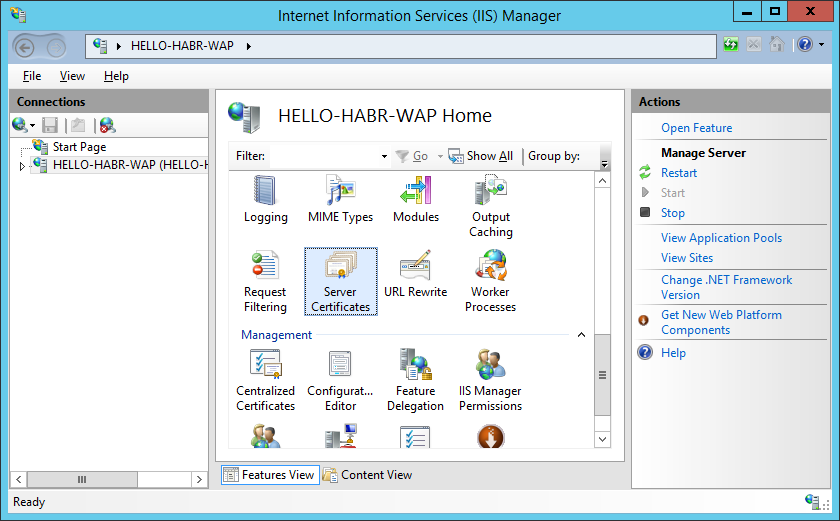The height and width of the screenshot is (521, 840).
Task: Expand the HELLO-HABR-WAP tree node
Action: [22, 166]
